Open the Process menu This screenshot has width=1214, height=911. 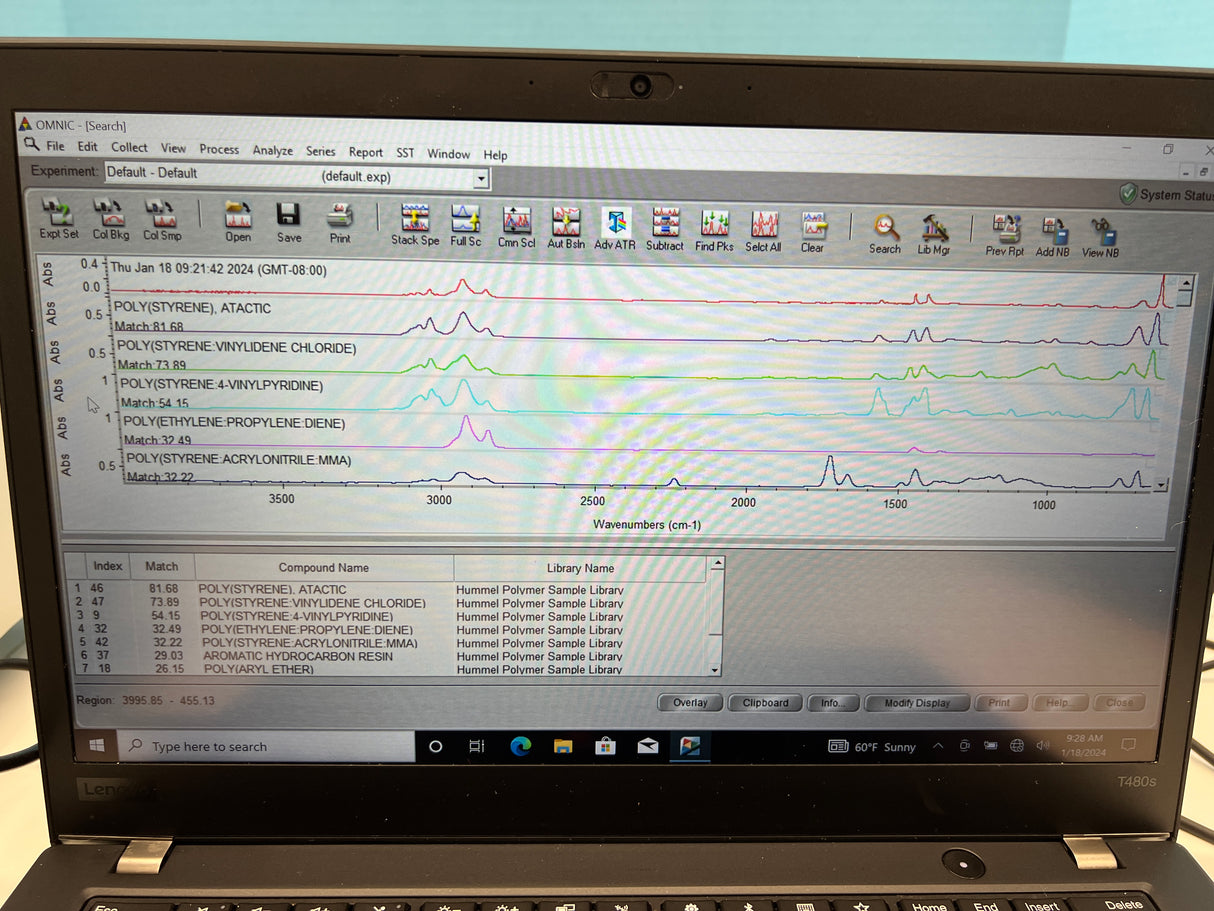pos(218,150)
